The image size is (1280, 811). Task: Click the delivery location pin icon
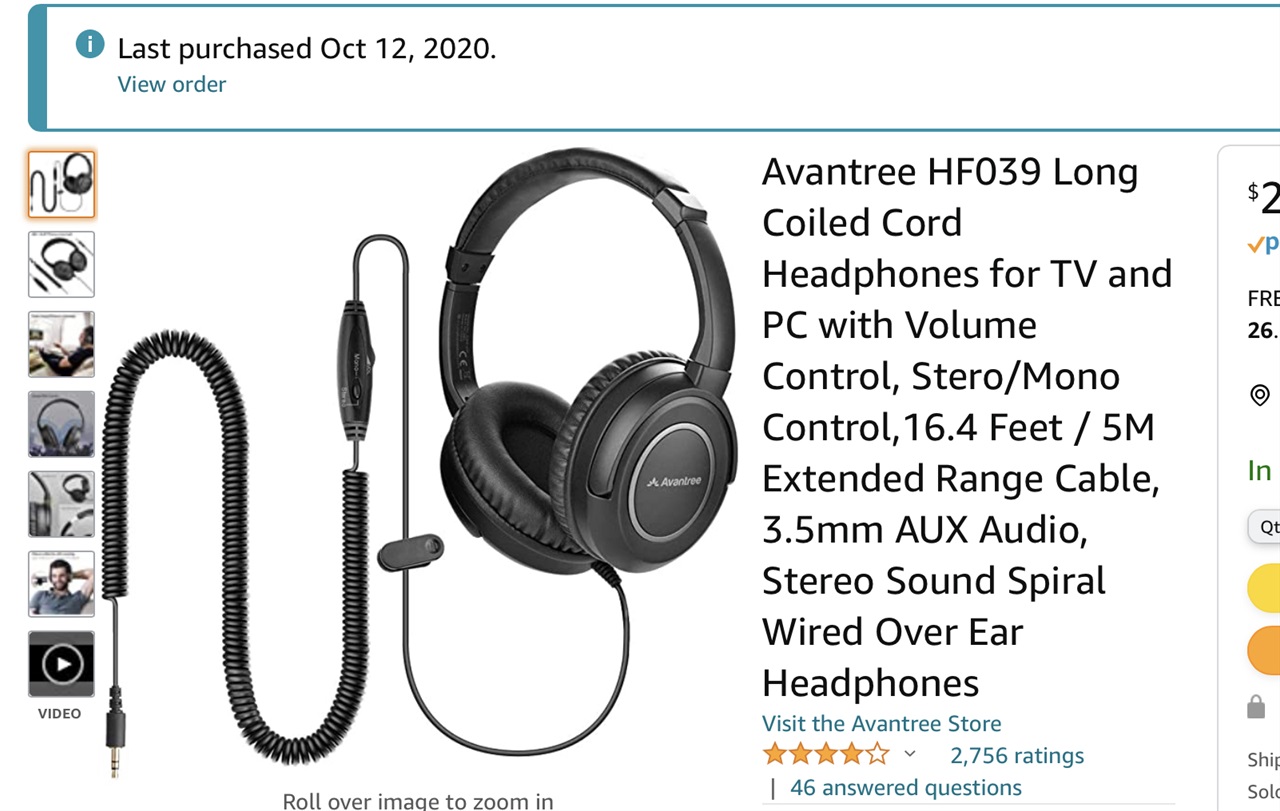click(1260, 395)
